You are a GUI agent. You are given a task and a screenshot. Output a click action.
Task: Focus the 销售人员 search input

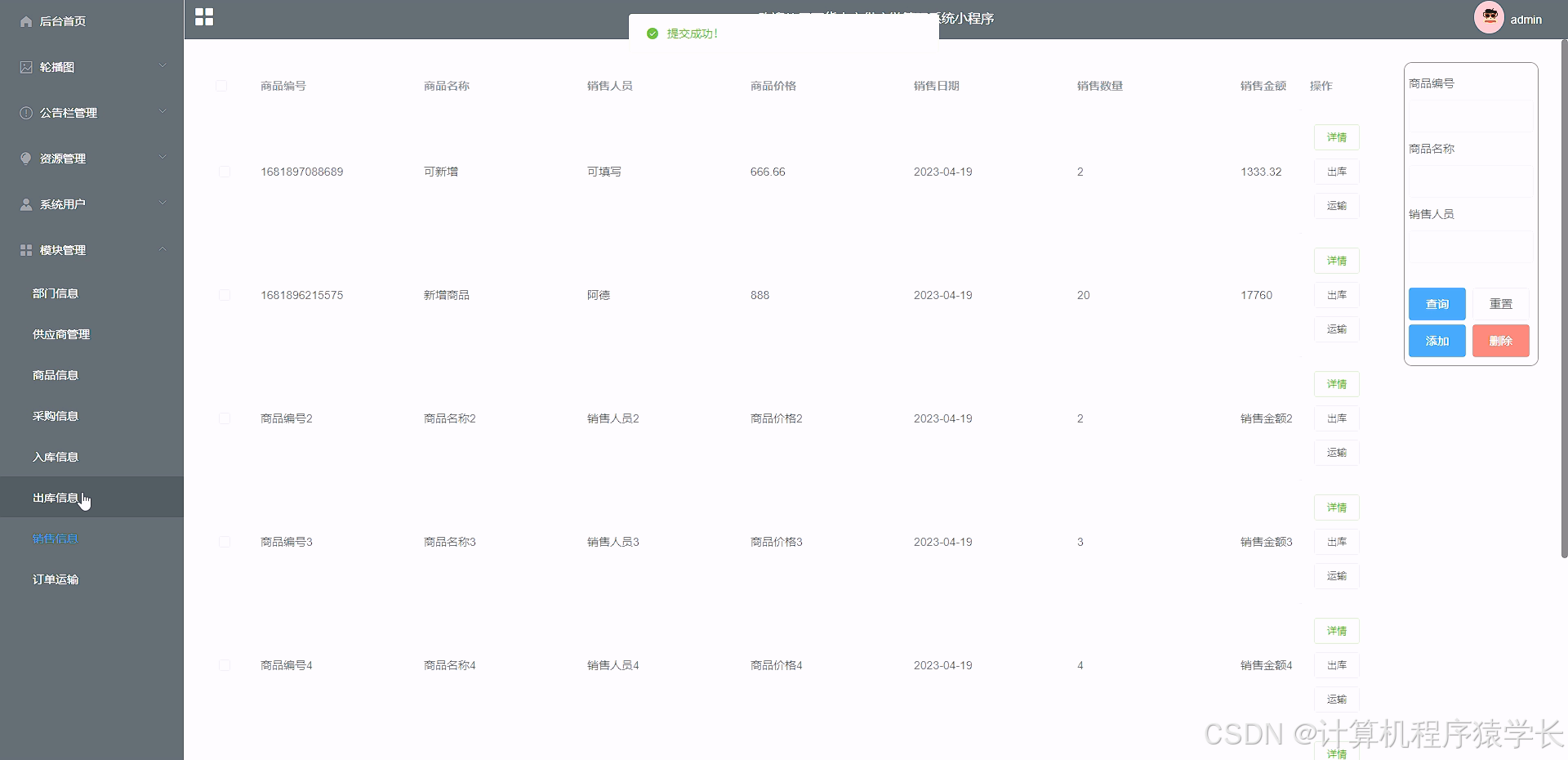tap(1469, 247)
